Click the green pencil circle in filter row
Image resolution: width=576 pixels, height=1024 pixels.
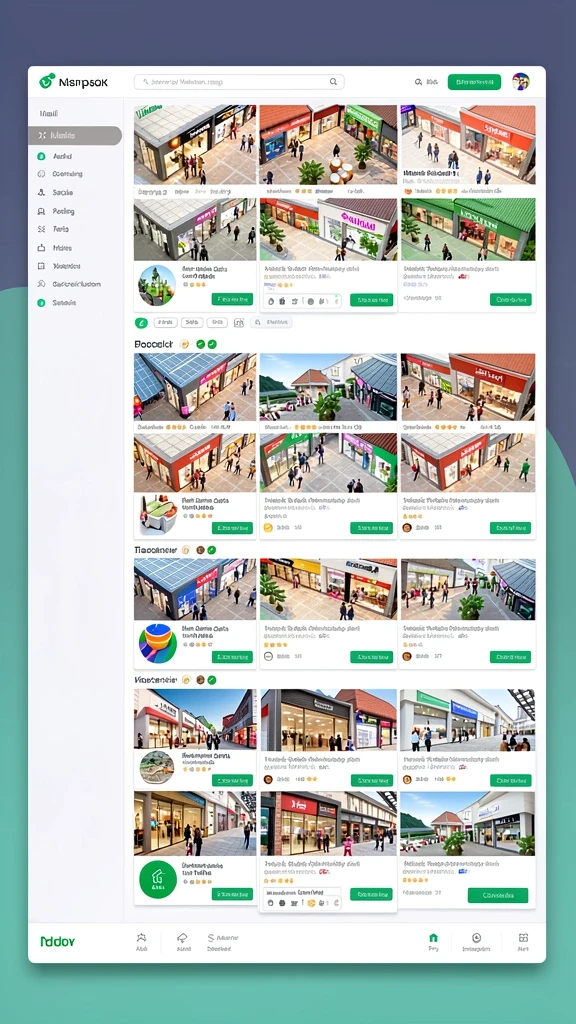141,323
